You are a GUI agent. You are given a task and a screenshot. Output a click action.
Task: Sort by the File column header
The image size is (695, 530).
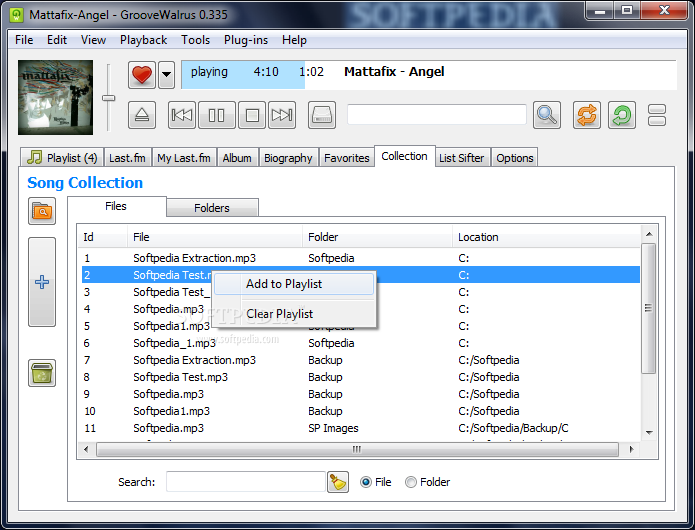point(215,237)
